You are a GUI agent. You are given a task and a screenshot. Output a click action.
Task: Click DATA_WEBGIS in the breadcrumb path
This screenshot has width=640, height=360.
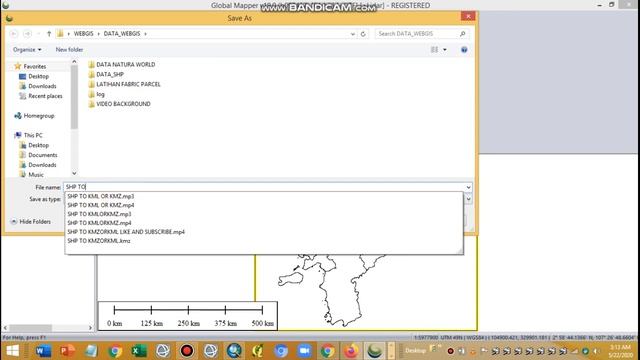(x=122, y=33)
